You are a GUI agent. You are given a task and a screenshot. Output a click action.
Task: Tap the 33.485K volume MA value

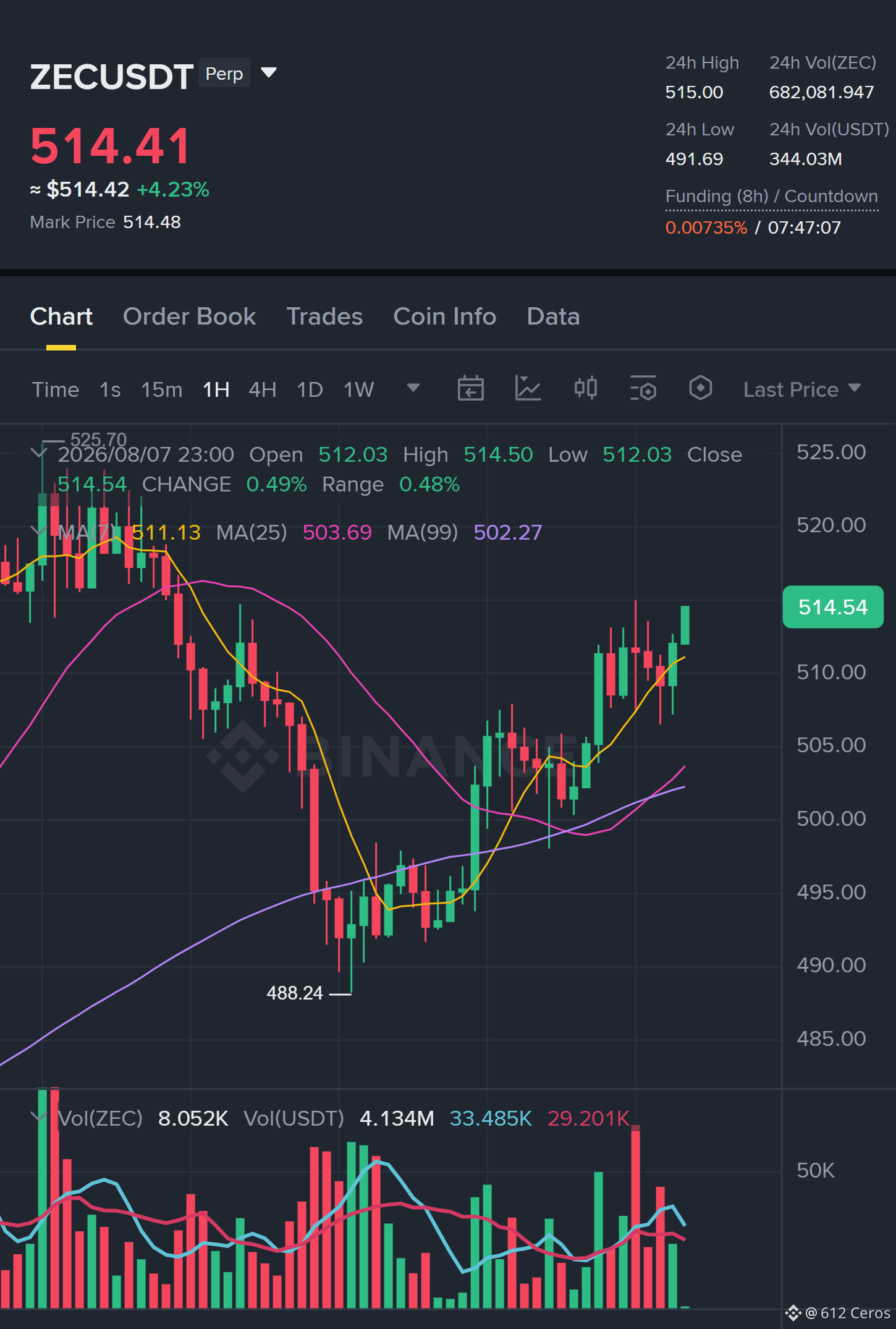click(491, 1118)
